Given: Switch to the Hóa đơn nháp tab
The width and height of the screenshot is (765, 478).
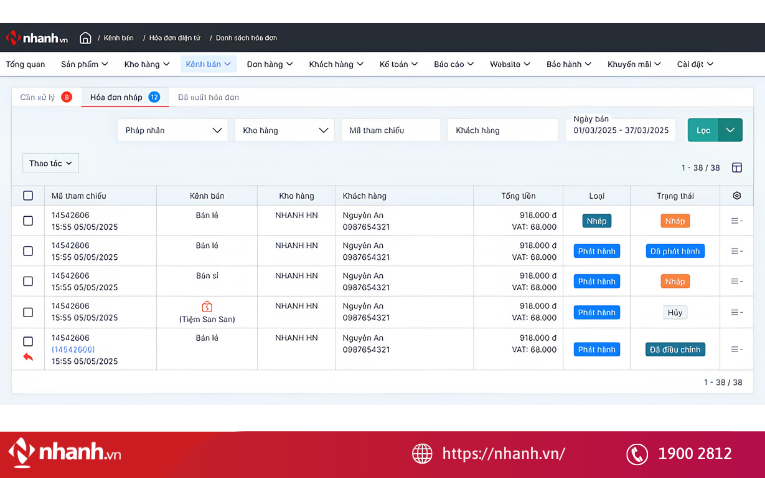Looking at the screenshot, I should click(x=125, y=97).
